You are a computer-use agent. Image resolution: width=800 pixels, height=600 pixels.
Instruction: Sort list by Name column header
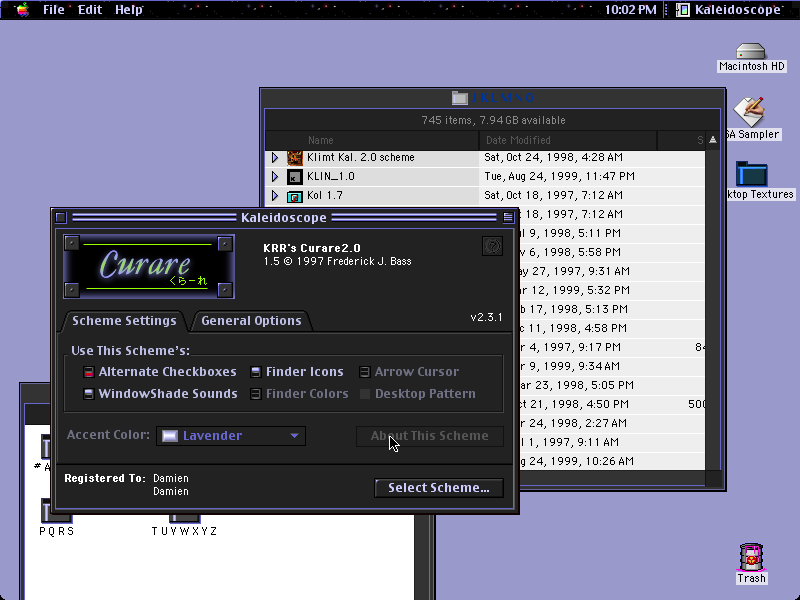click(x=372, y=140)
